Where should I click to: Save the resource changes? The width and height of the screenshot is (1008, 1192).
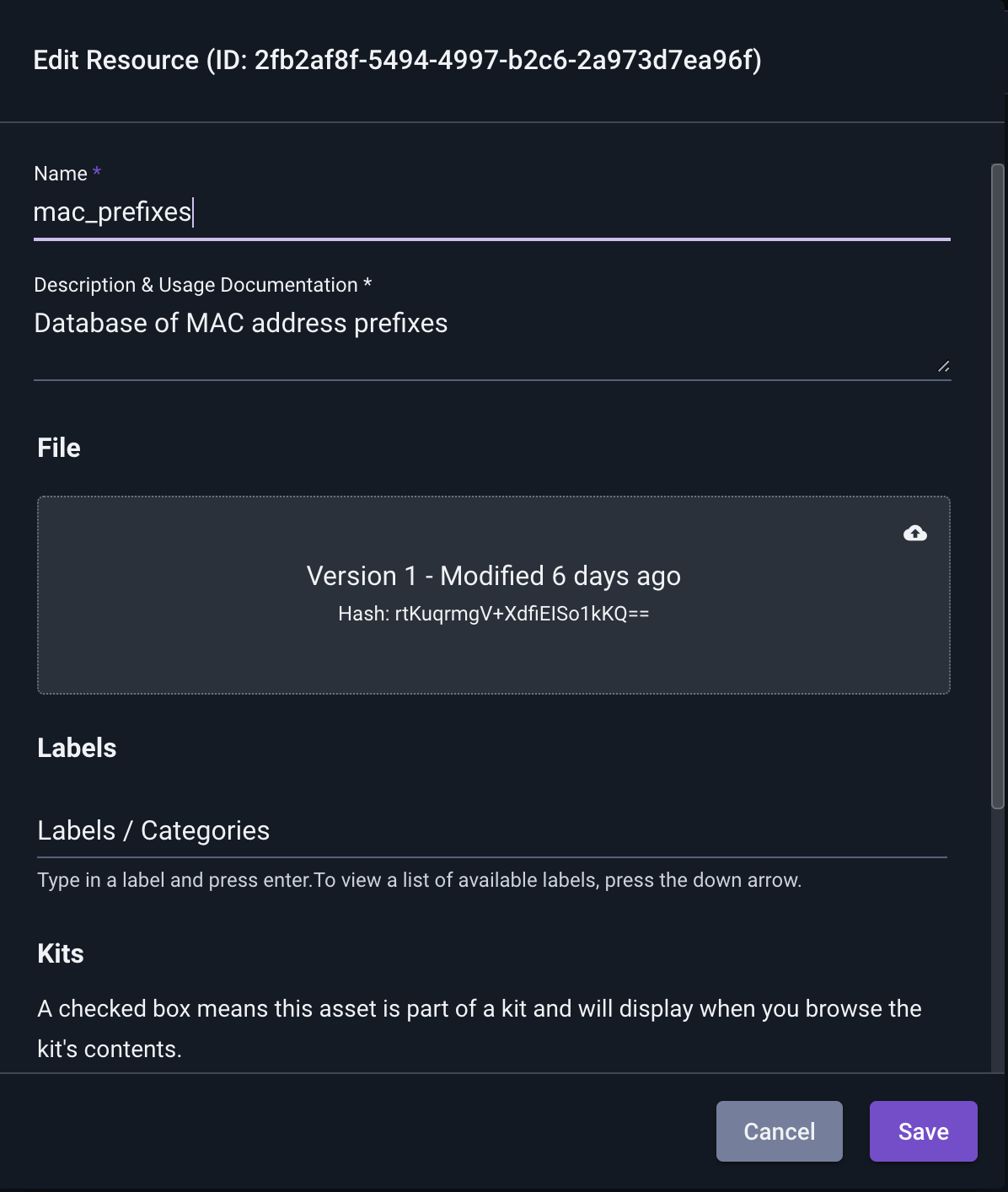coord(924,1131)
